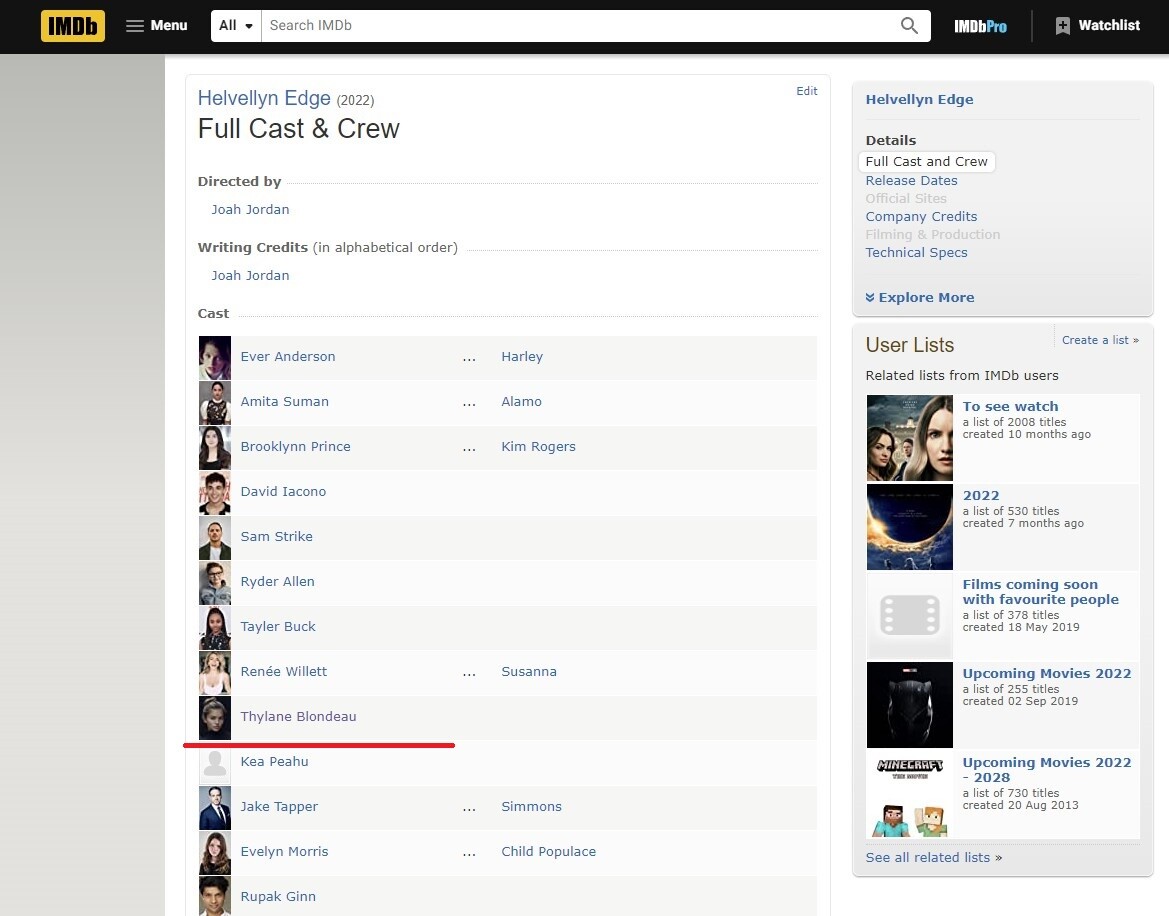Image resolution: width=1169 pixels, height=916 pixels.
Task: Click the To see watch list thumbnail
Action: pyautogui.click(x=910, y=438)
